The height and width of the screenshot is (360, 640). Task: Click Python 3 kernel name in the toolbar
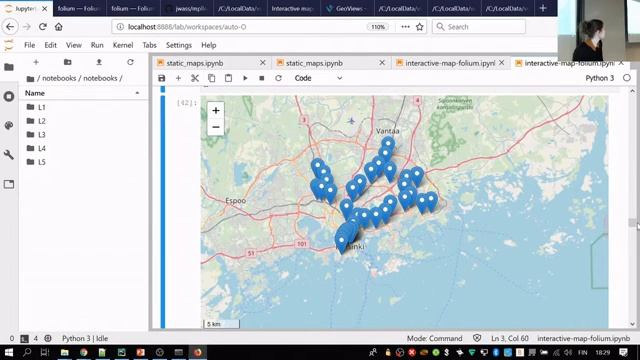pos(599,78)
